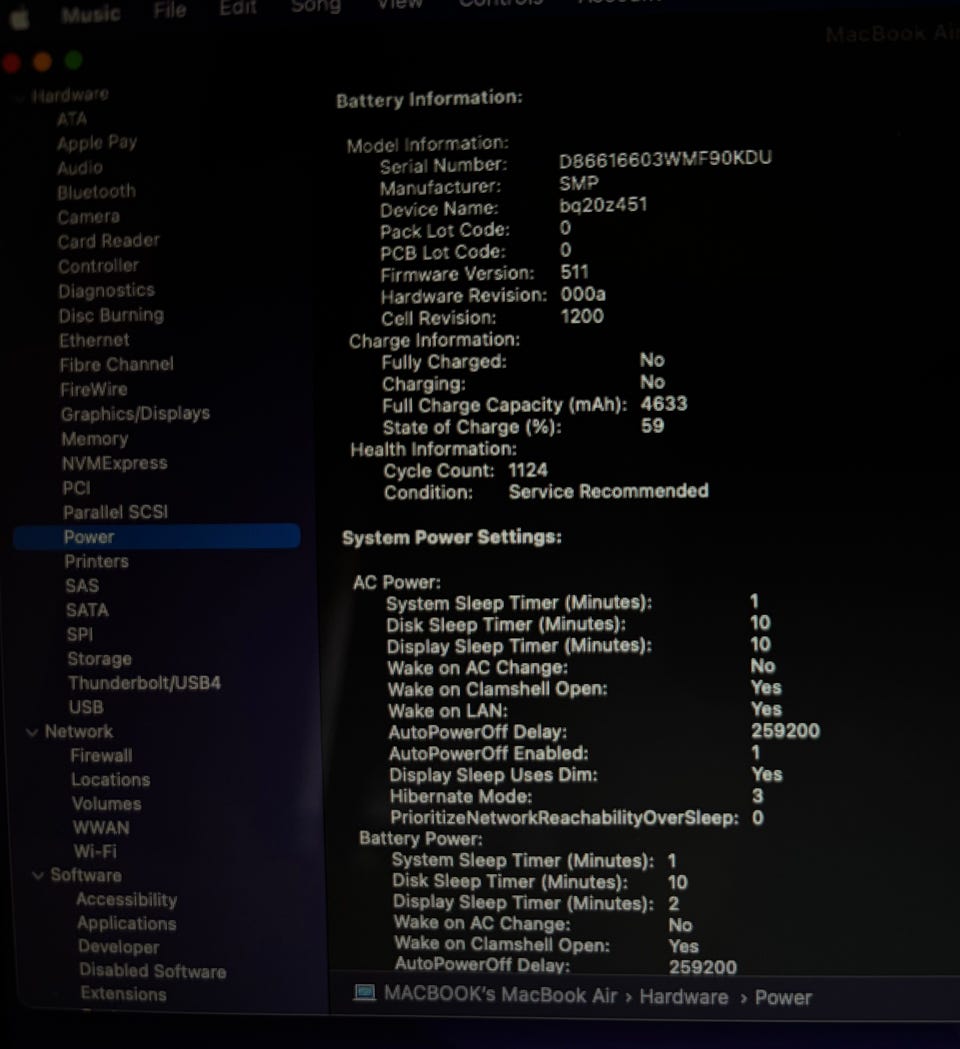Click the serial number D86616603WMF90KDU
Viewport: 960px width, 1049px height.
coord(665,159)
